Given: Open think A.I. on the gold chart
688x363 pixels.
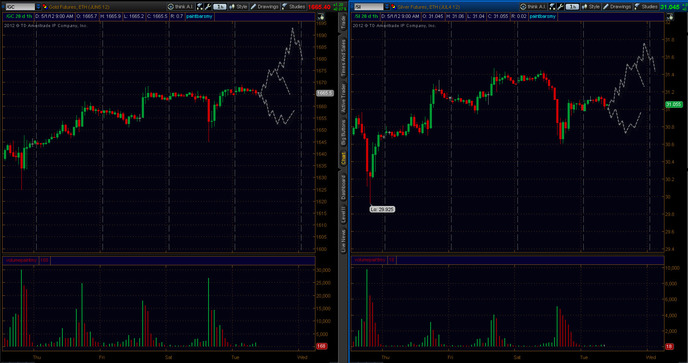Looking at the screenshot, I should tap(180, 7).
